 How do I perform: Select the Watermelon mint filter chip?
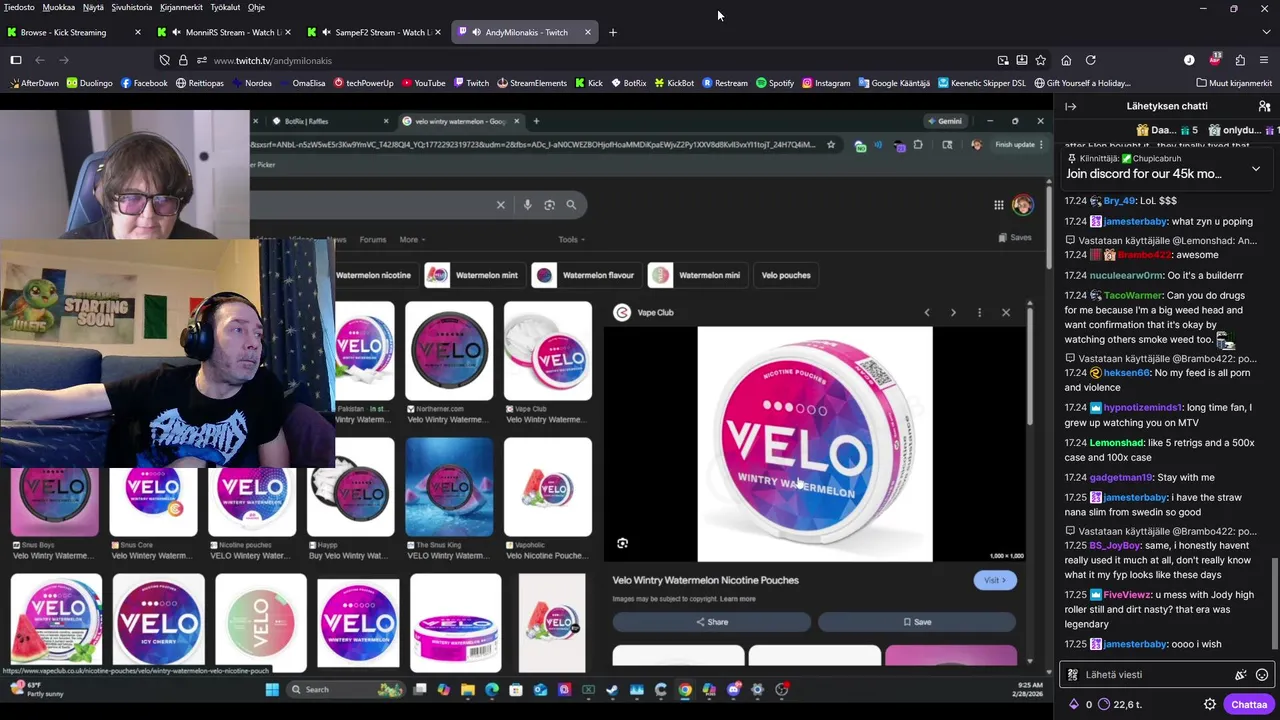pyautogui.click(x=475, y=275)
